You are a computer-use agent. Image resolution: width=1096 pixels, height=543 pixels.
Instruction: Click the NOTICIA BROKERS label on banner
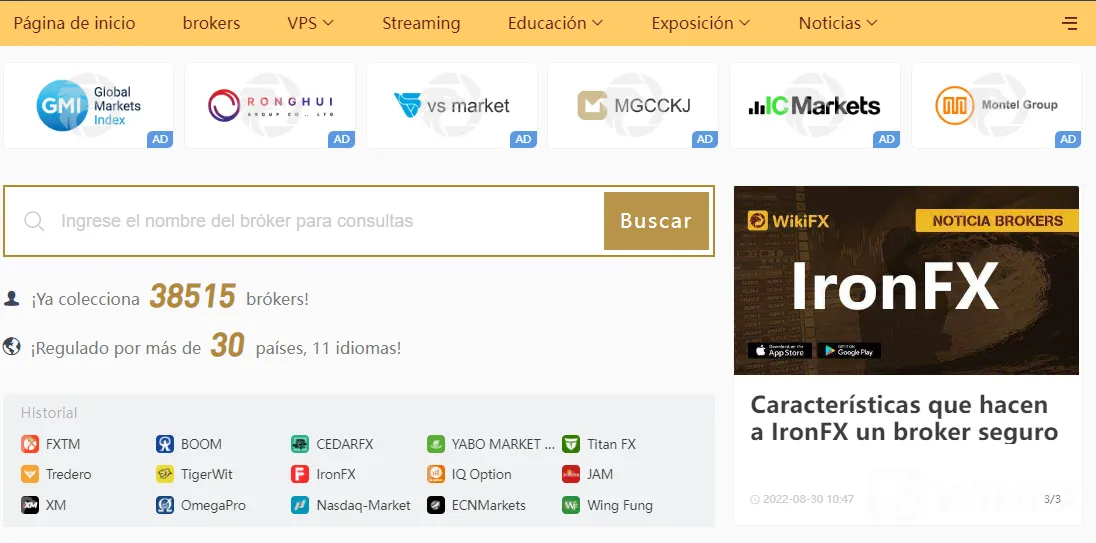point(997,221)
